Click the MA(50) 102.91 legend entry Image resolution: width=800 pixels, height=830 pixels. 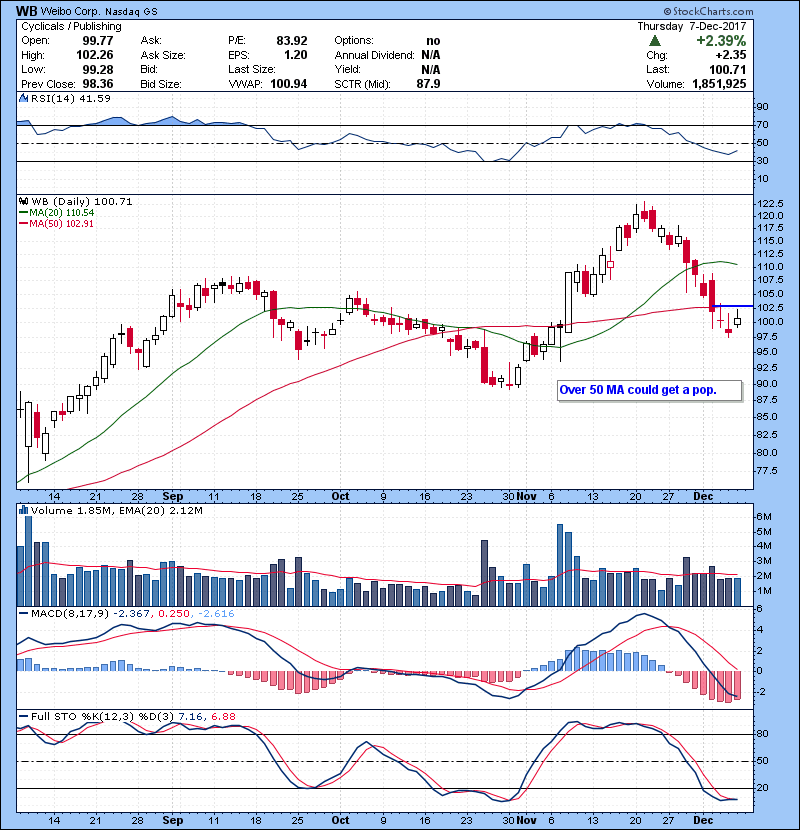[56, 224]
